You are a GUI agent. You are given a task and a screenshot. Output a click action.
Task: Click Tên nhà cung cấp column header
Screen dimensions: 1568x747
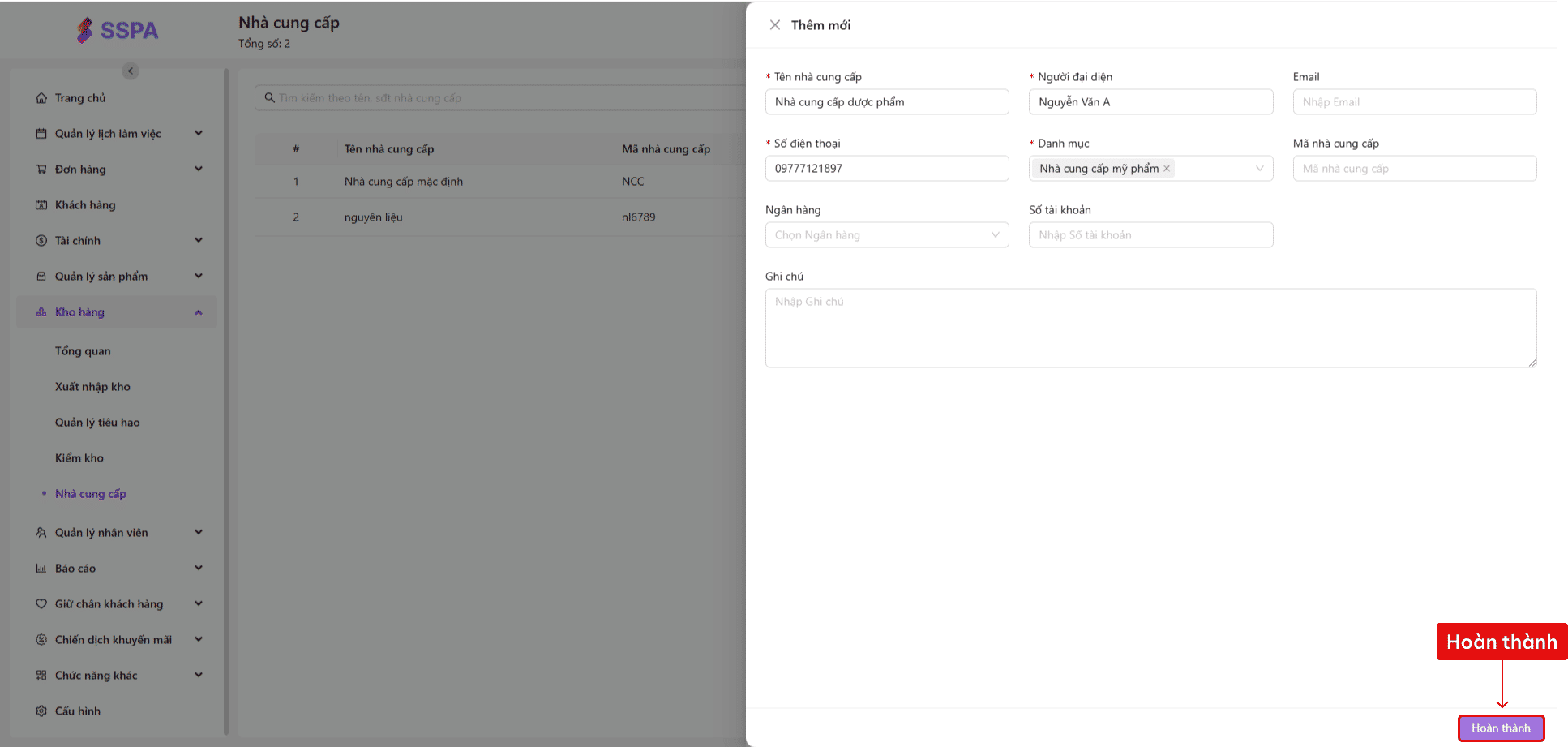click(389, 149)
